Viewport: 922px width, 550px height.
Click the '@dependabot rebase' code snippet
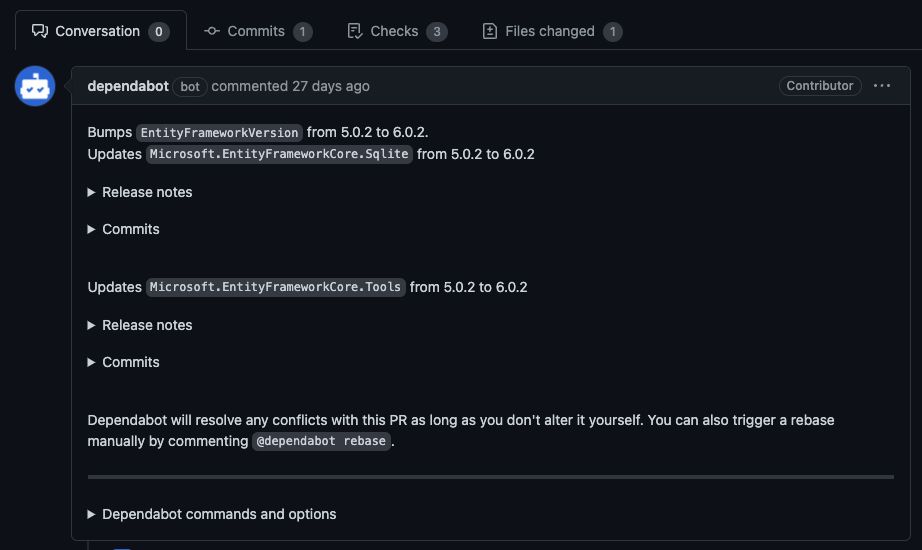pos(322,441)
